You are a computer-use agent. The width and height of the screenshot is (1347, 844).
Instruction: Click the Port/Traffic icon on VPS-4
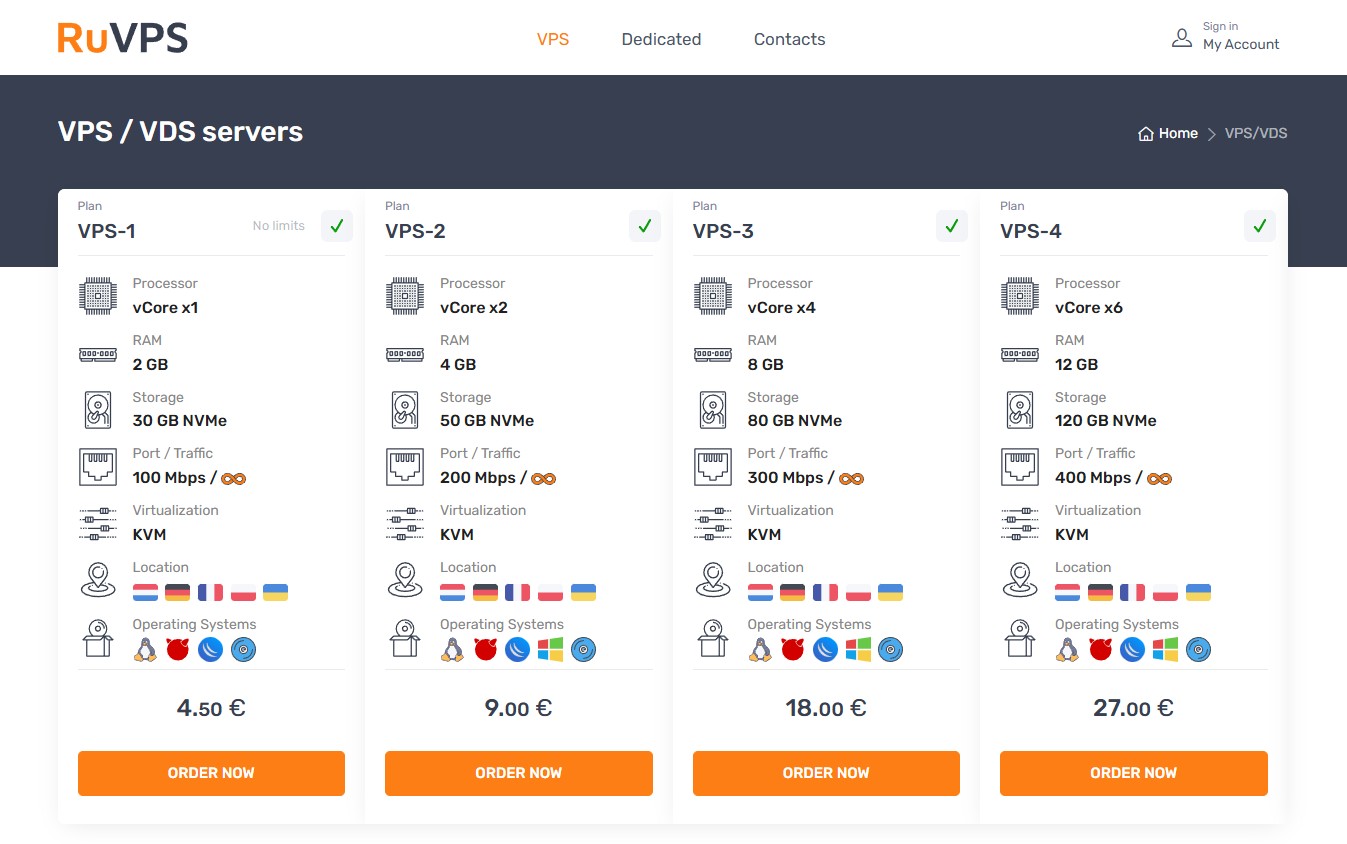[x=1019, y=466]
